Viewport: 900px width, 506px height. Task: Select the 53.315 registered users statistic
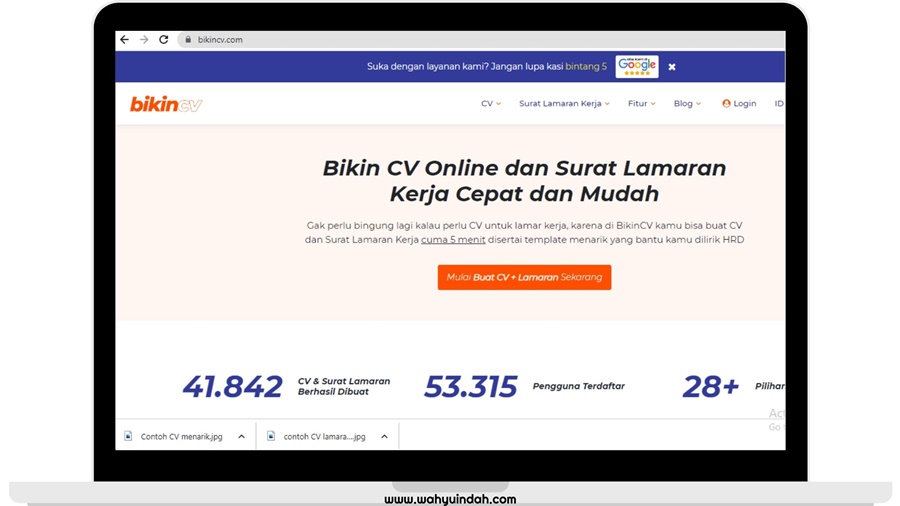click(471, 387)
